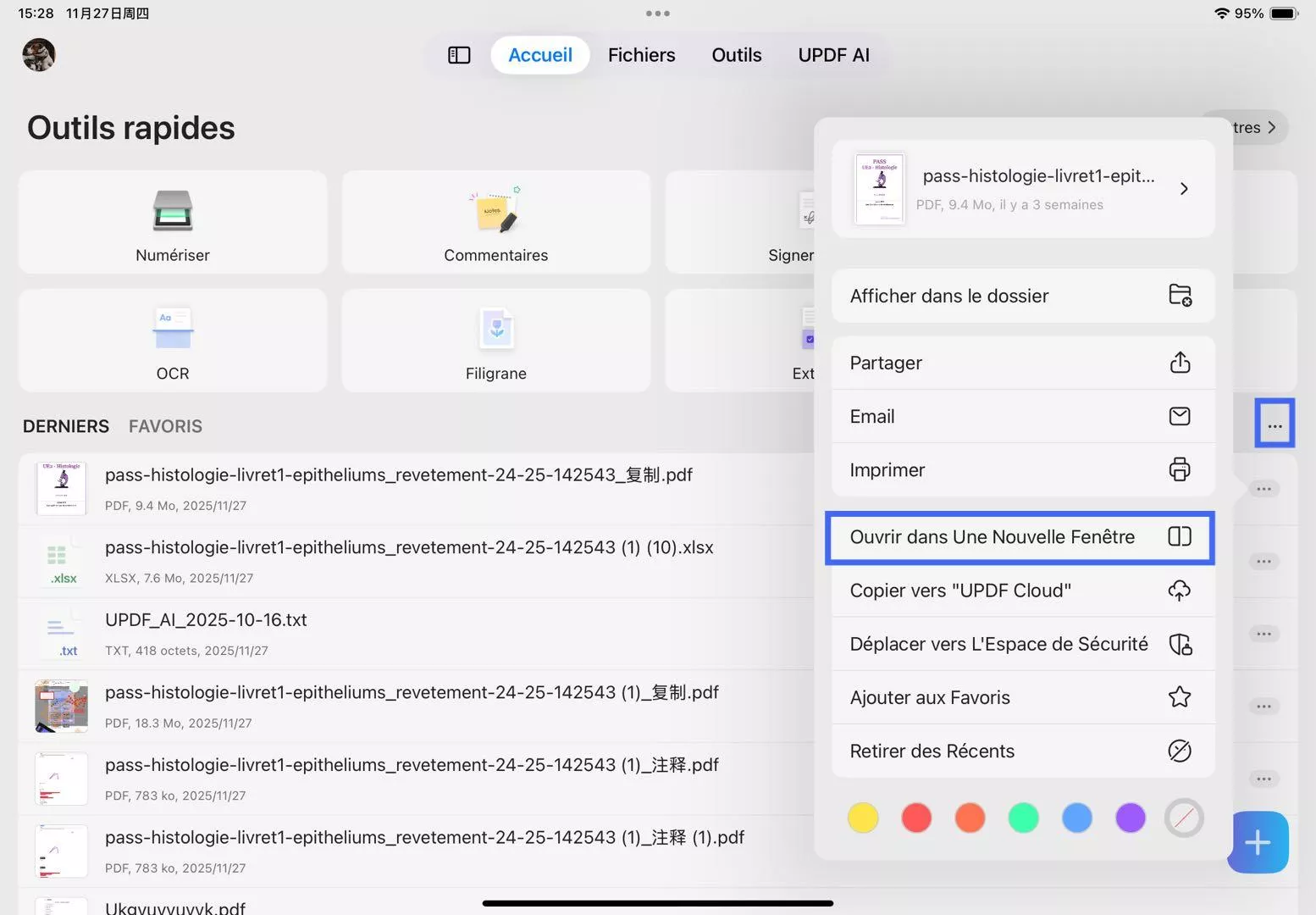Image resolution: width=1316 pixels, height=915 pixels.
Task: Clear the color tag with no-color swatch
Action: click(1184, 818)
